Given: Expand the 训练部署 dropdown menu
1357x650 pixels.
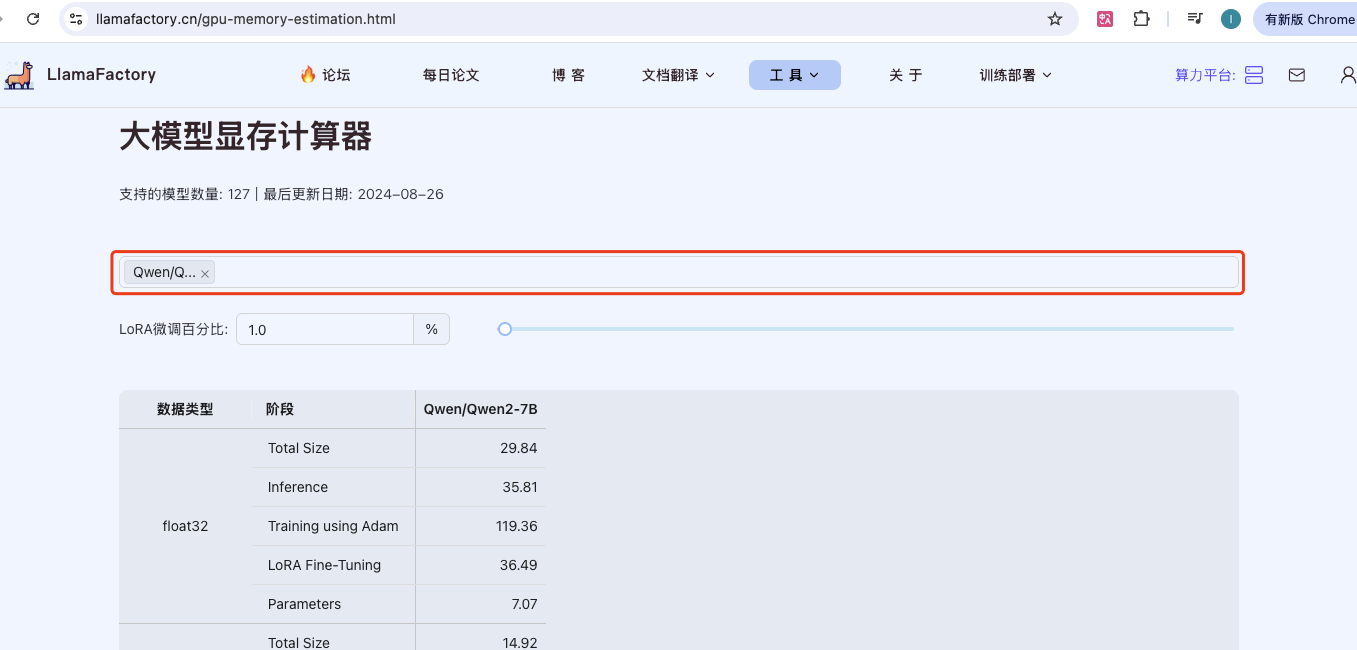Looking at the screenshot, I should 1016,75.
